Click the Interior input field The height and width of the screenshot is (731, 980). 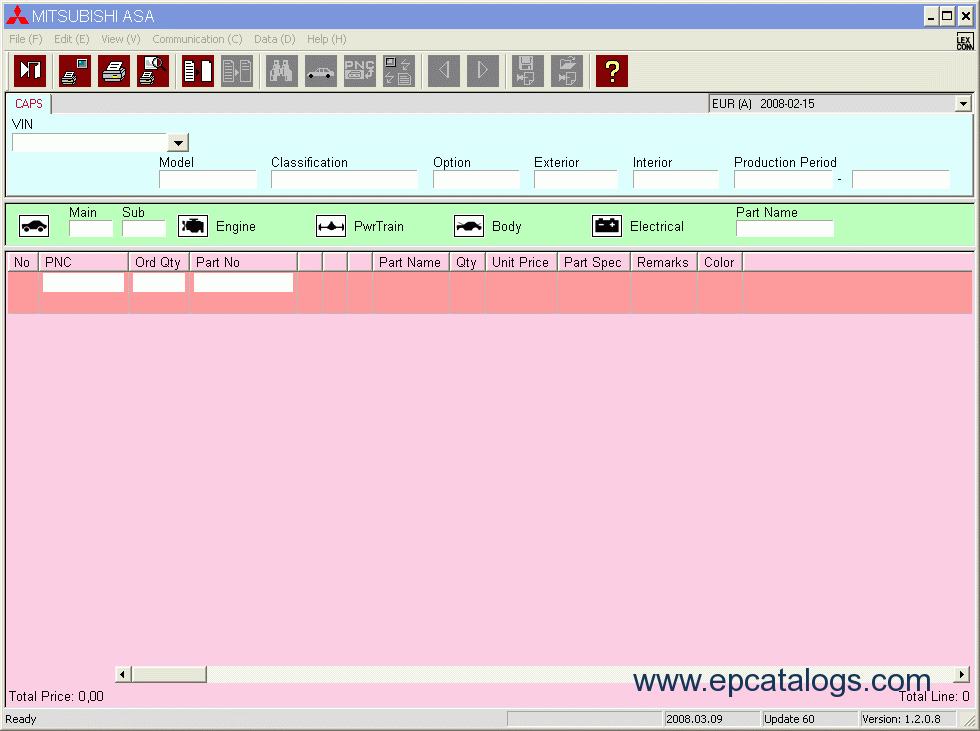point(676,180)
